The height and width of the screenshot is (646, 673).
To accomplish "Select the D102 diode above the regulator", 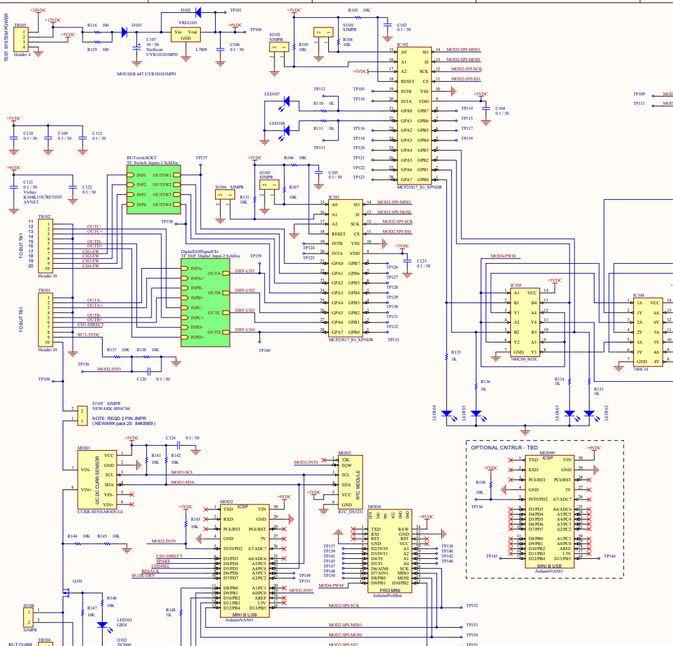I will click(197, 11).
